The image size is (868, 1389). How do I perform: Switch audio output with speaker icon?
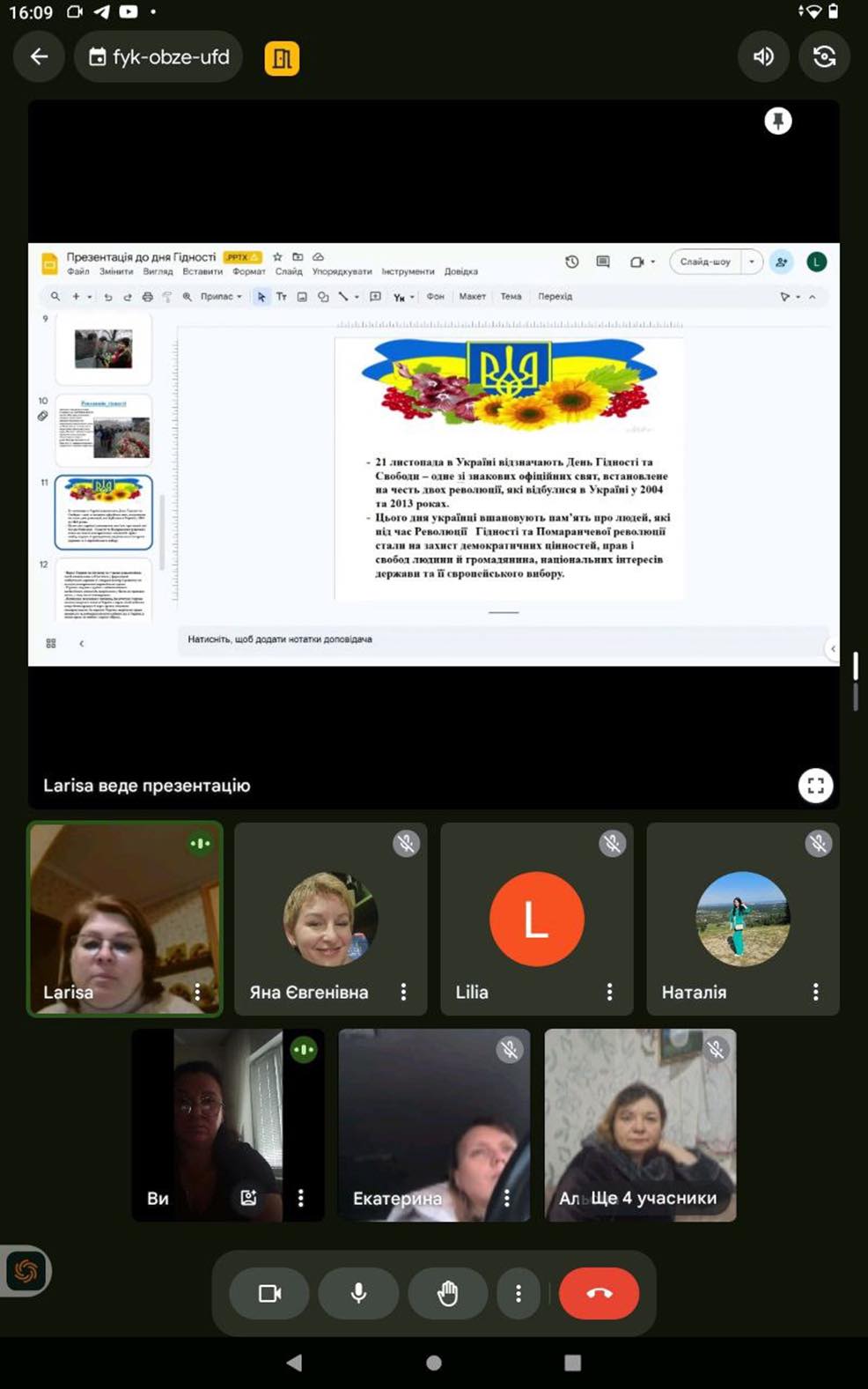click(x=763, y=57)
